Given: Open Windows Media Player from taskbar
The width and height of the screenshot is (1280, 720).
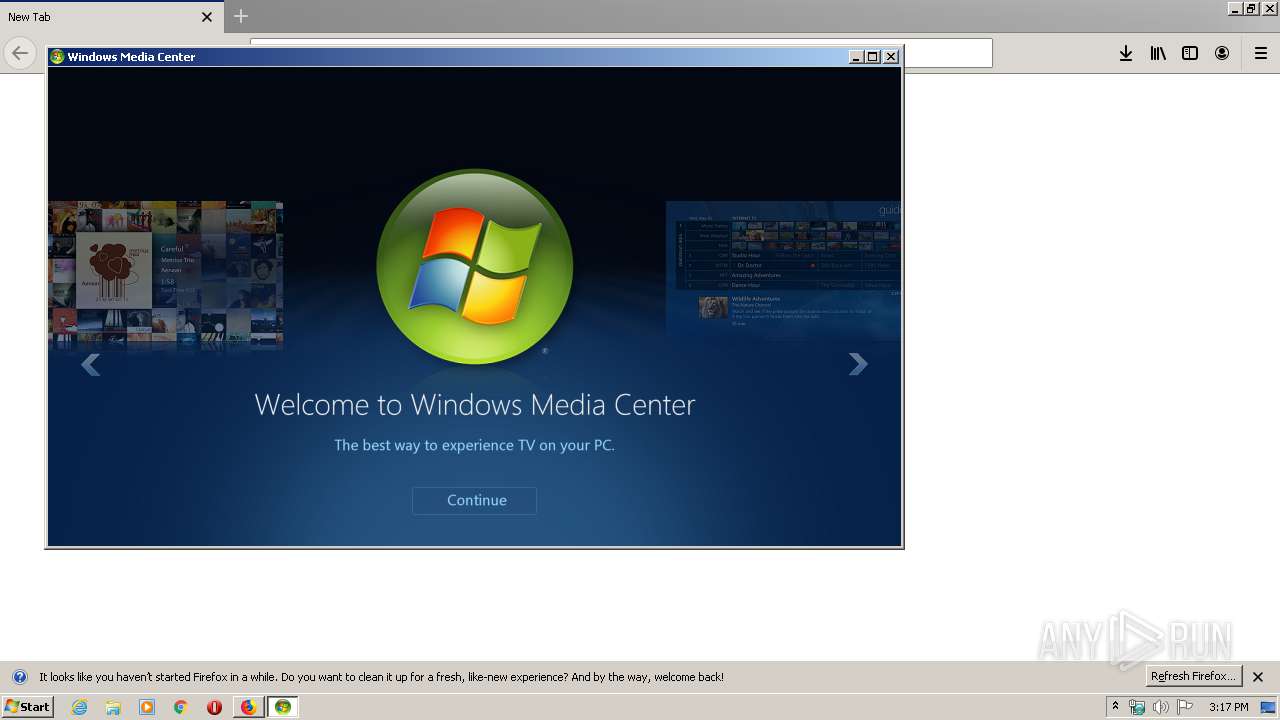Looking at the screenshot, I should pos(147,707).
